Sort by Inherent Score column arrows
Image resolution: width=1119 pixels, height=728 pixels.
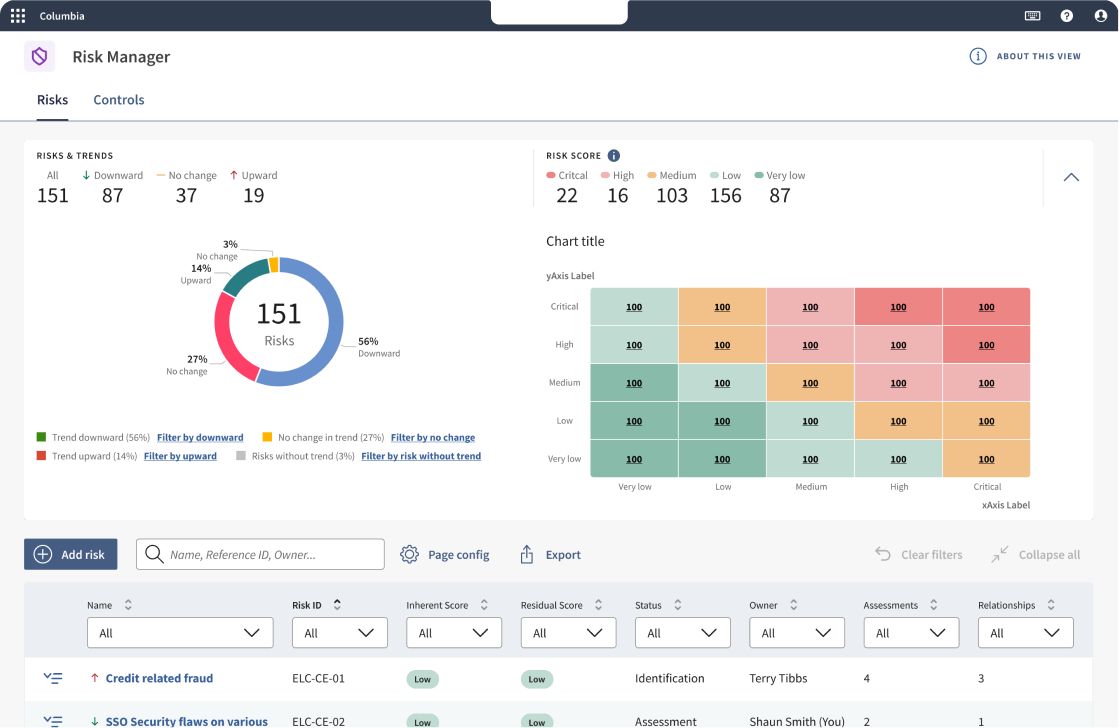point(484,605)
